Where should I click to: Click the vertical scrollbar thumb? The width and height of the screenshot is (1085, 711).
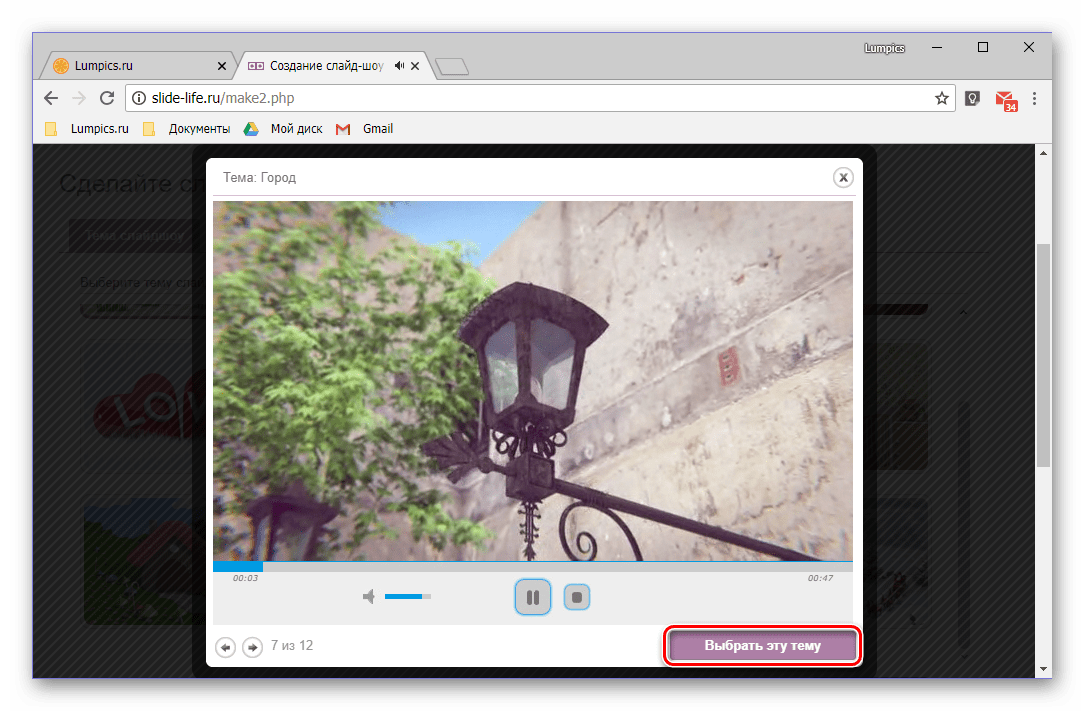[x=1043, y=356]
